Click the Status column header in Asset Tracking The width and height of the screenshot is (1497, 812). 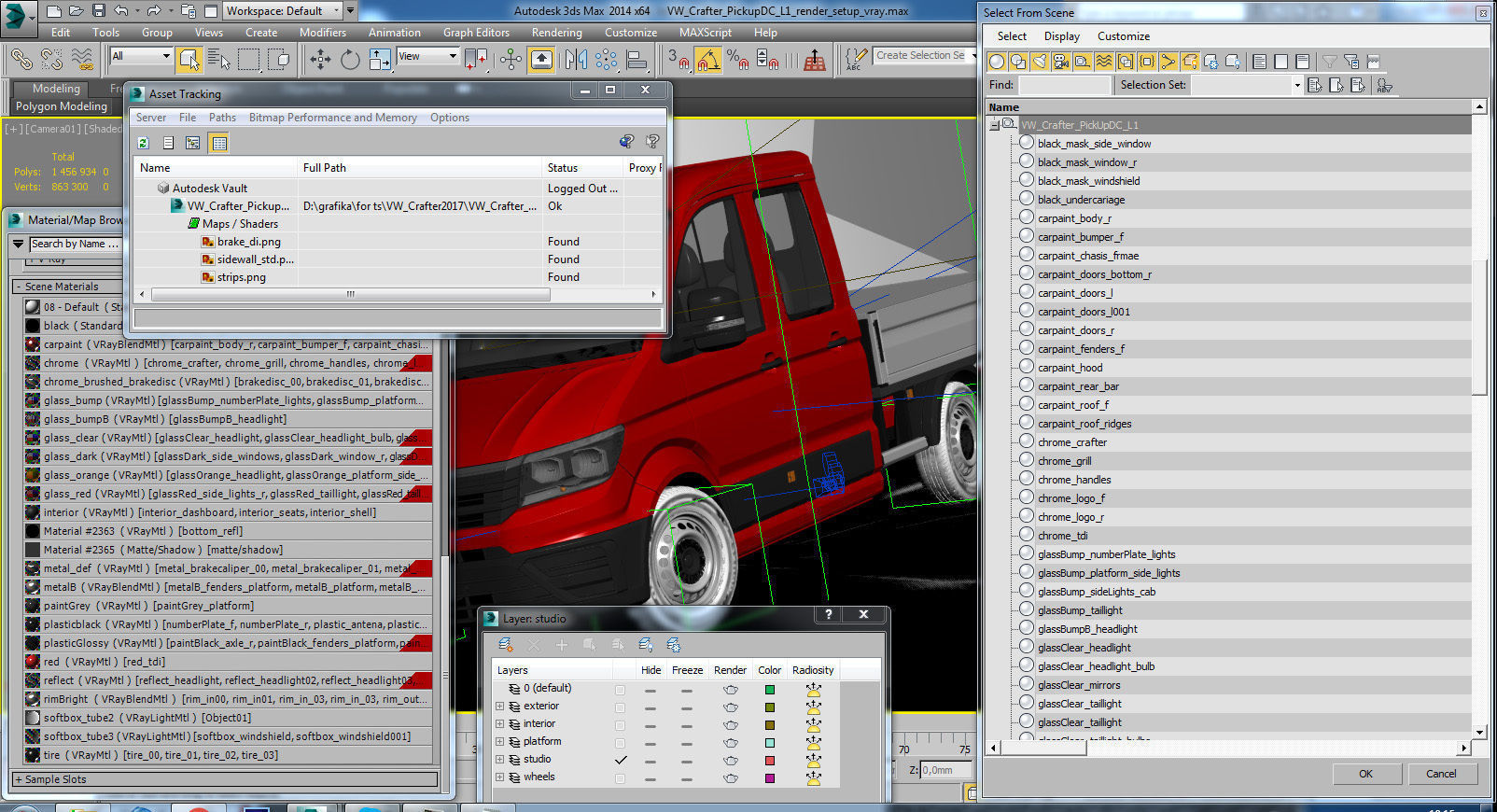coord(582,168)
